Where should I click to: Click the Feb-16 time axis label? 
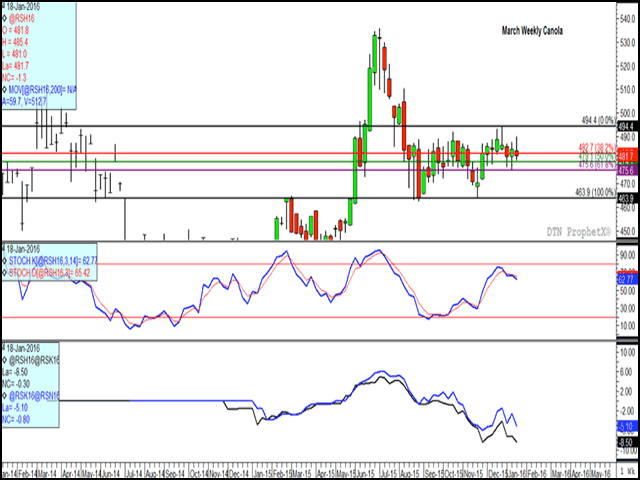[538, 476]
